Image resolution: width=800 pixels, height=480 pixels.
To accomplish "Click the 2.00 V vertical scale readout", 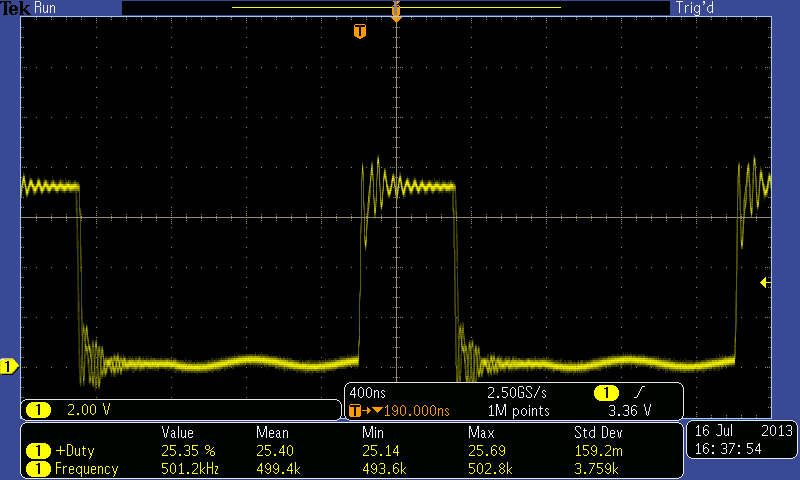I will pyautogui.click(x=88, y=410).
